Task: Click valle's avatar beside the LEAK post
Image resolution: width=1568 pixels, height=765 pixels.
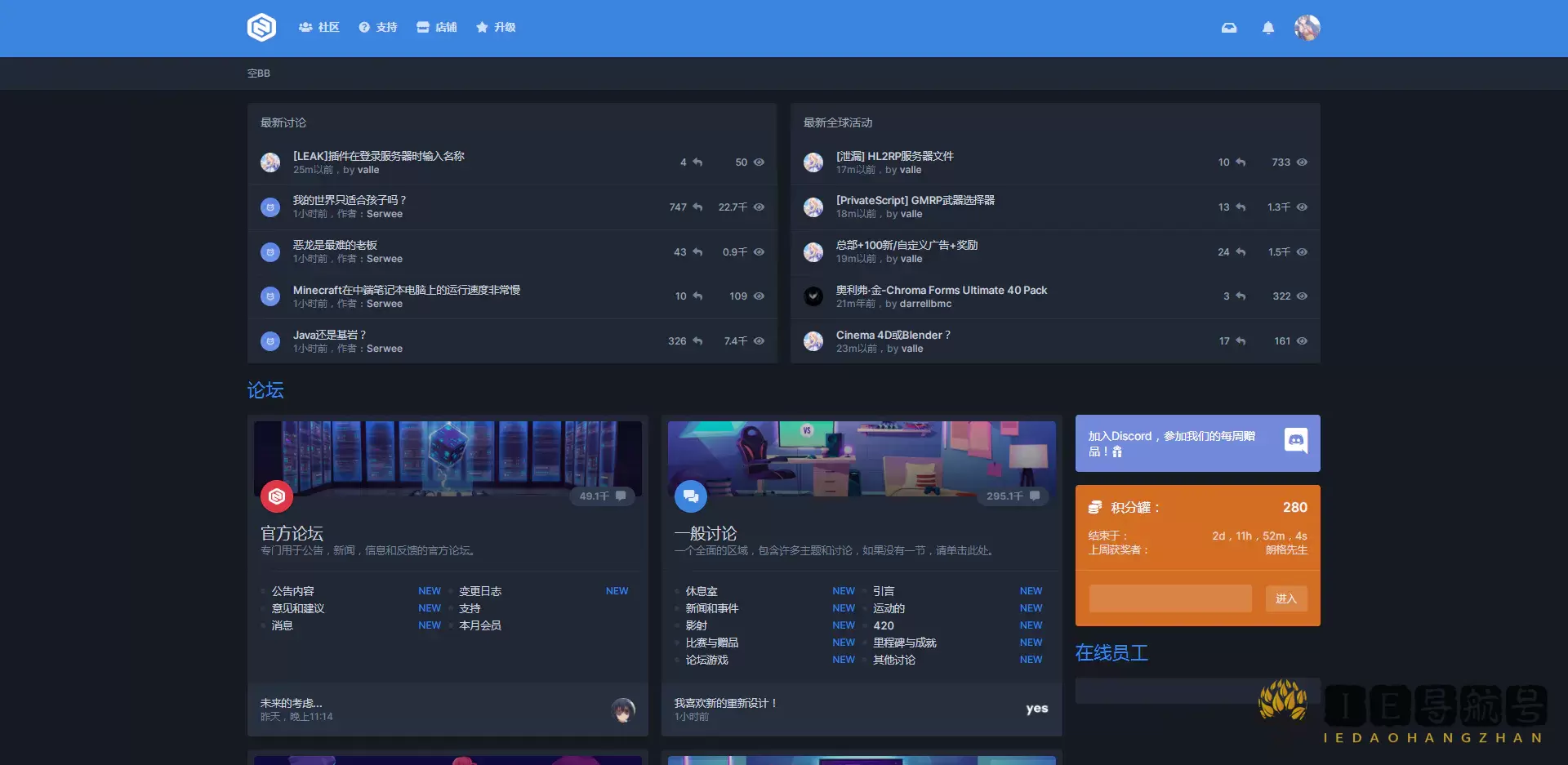Action: coord(270,162)
